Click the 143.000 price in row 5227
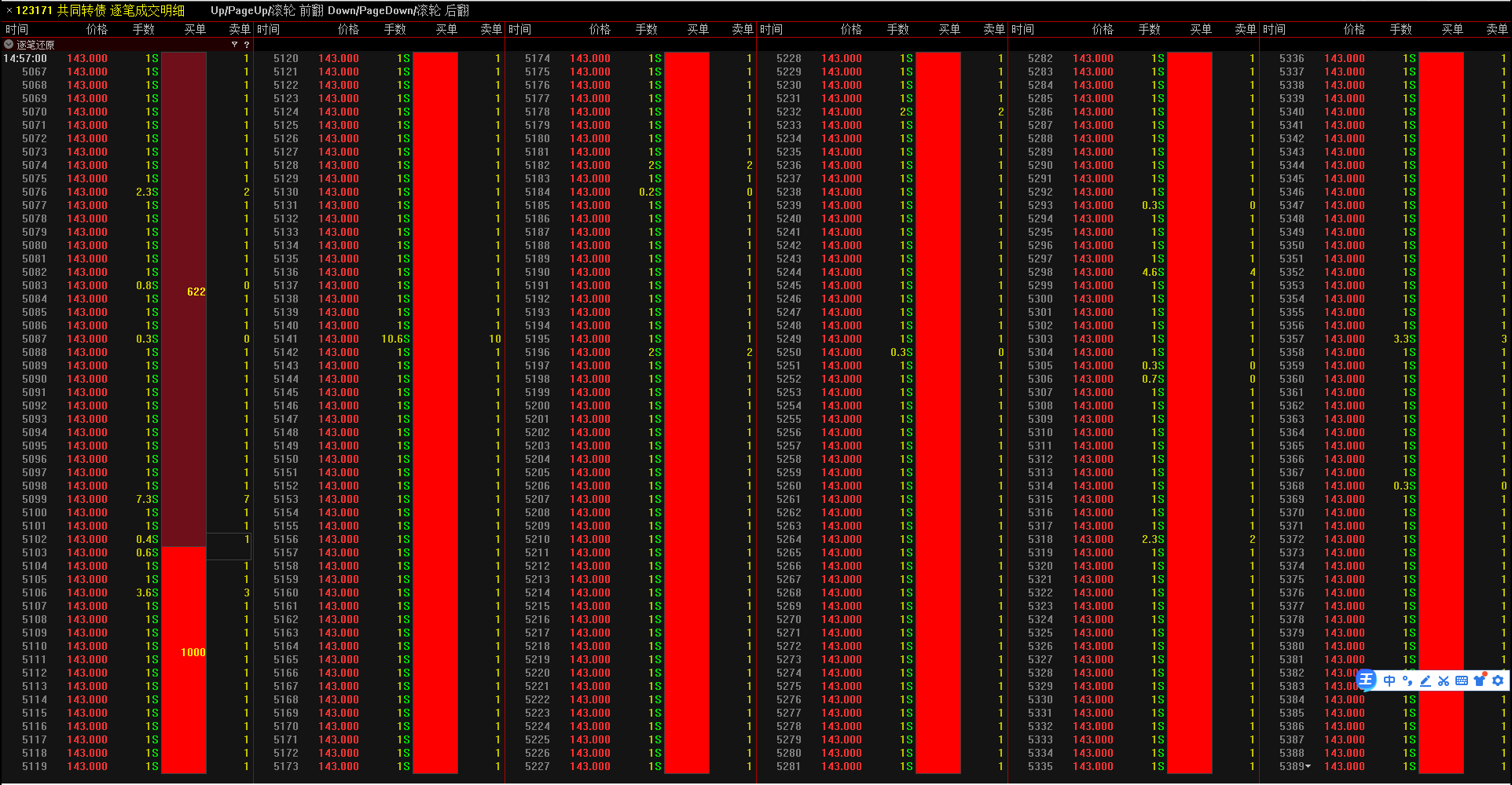 [x=590, y=766]
